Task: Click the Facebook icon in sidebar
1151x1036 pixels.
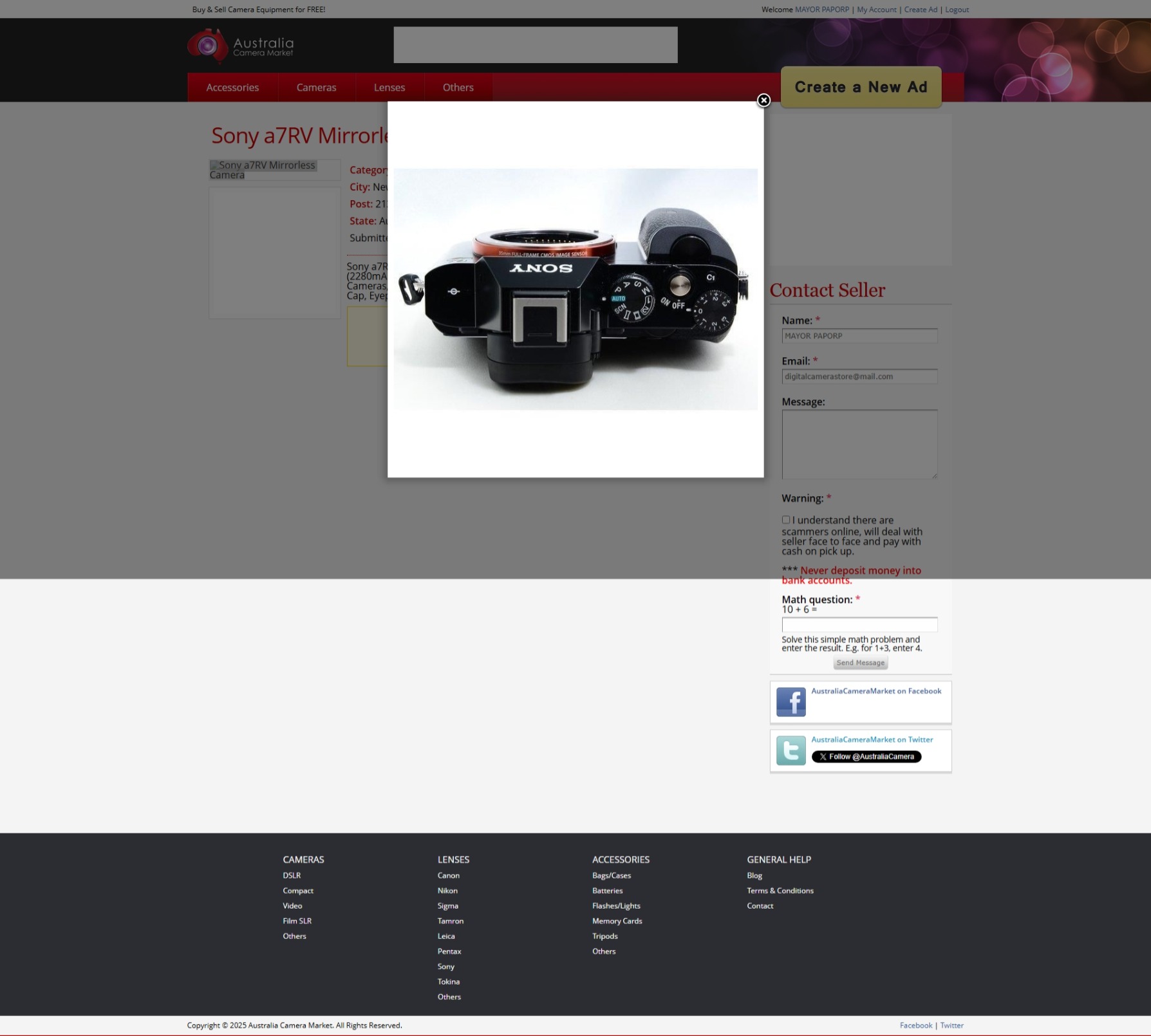Action: [791, 701]
